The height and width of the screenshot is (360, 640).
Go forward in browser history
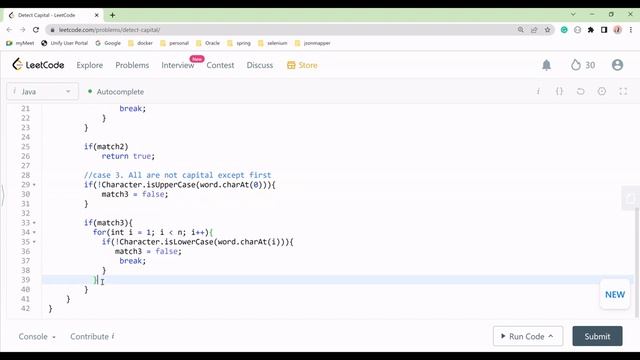coord(22,30)
